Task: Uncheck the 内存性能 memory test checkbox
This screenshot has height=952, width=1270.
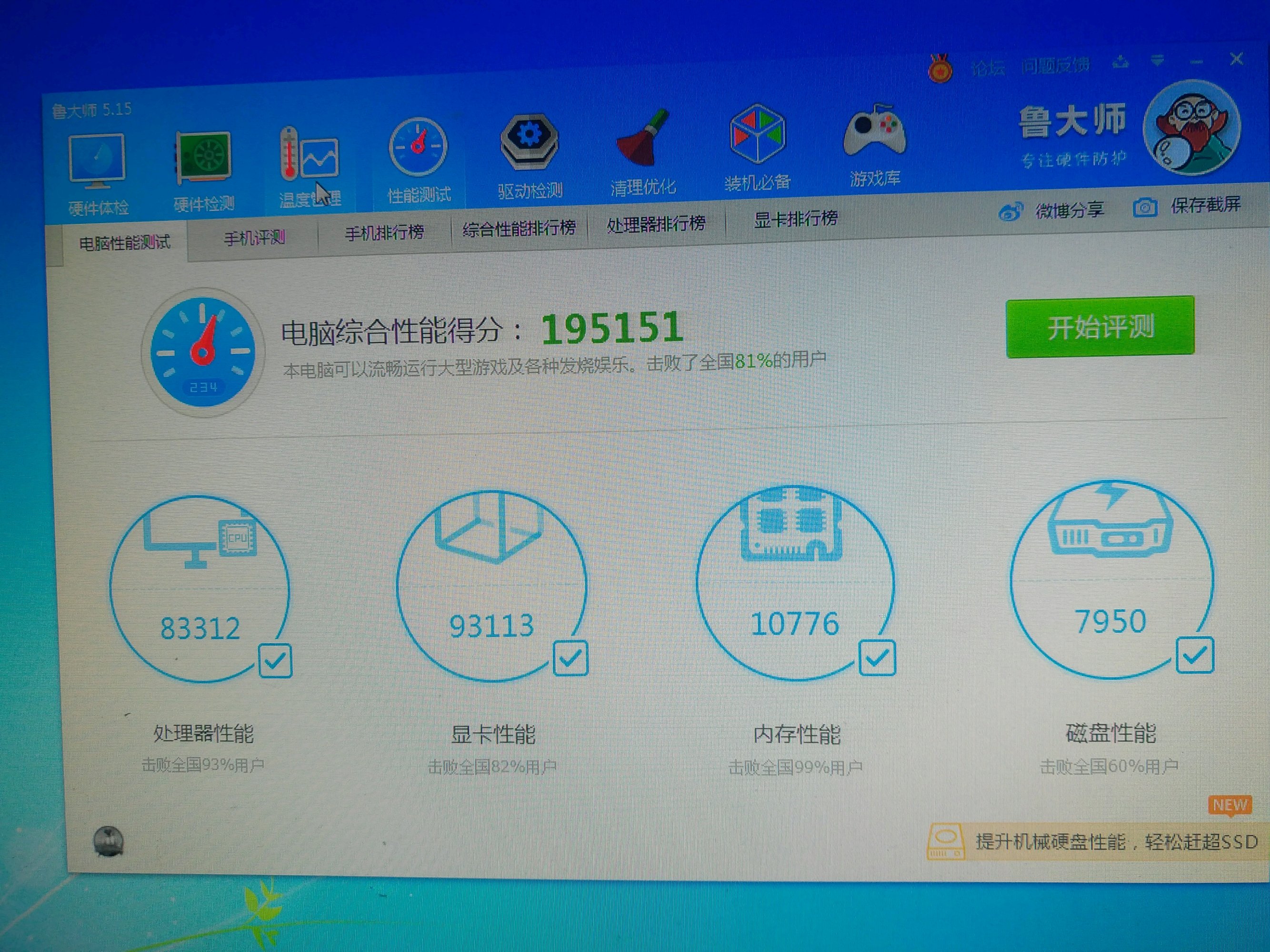Action: pyautogui.click(x=877, y=657)
